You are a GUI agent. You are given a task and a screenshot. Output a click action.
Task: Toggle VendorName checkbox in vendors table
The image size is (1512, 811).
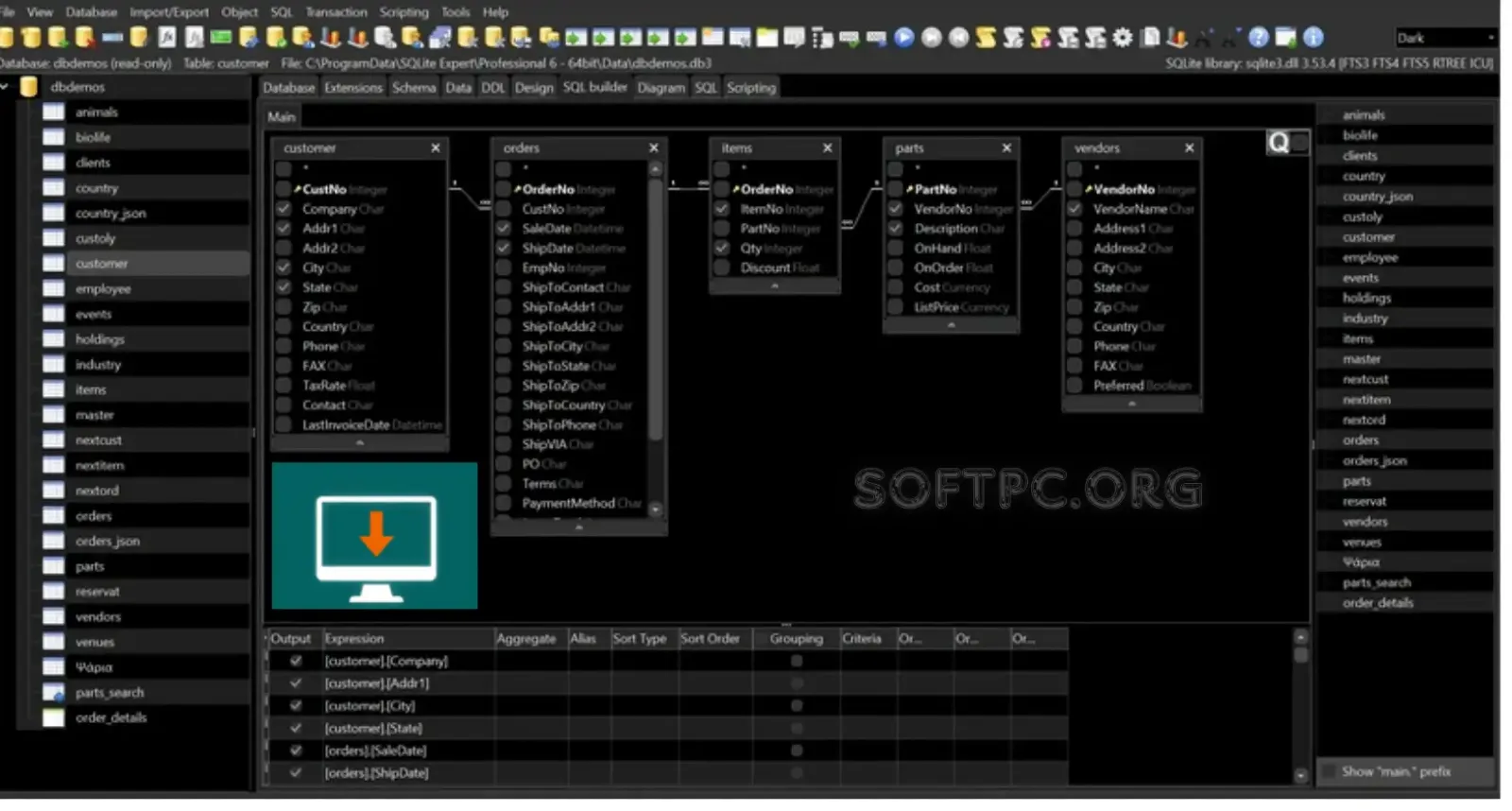(x=1074, y=209)
